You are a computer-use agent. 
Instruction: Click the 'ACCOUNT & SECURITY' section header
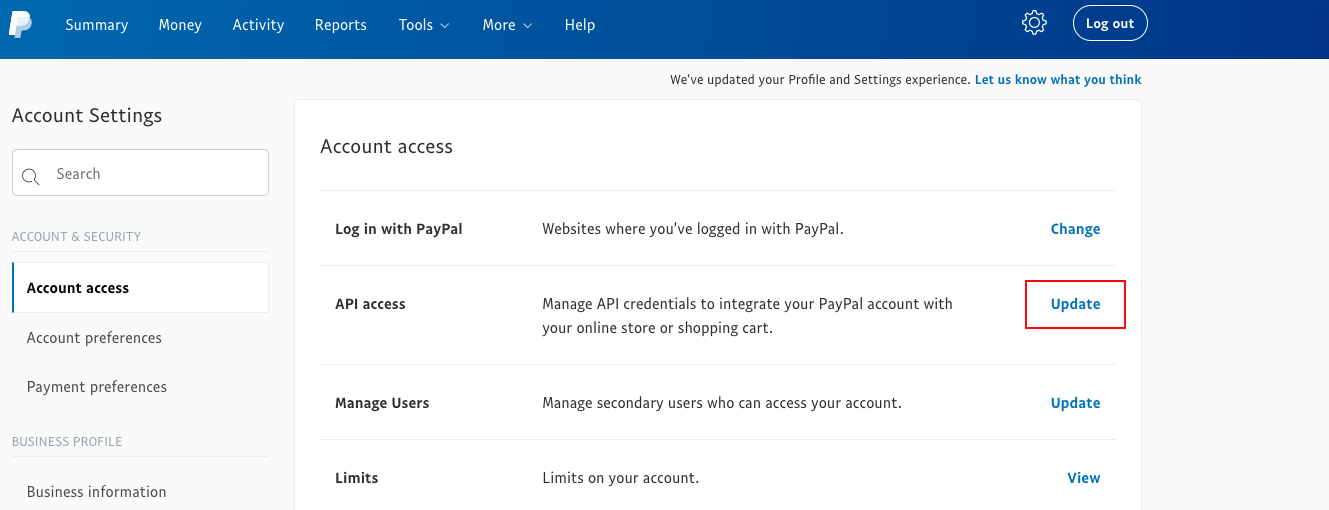click(x=76, y=237)
